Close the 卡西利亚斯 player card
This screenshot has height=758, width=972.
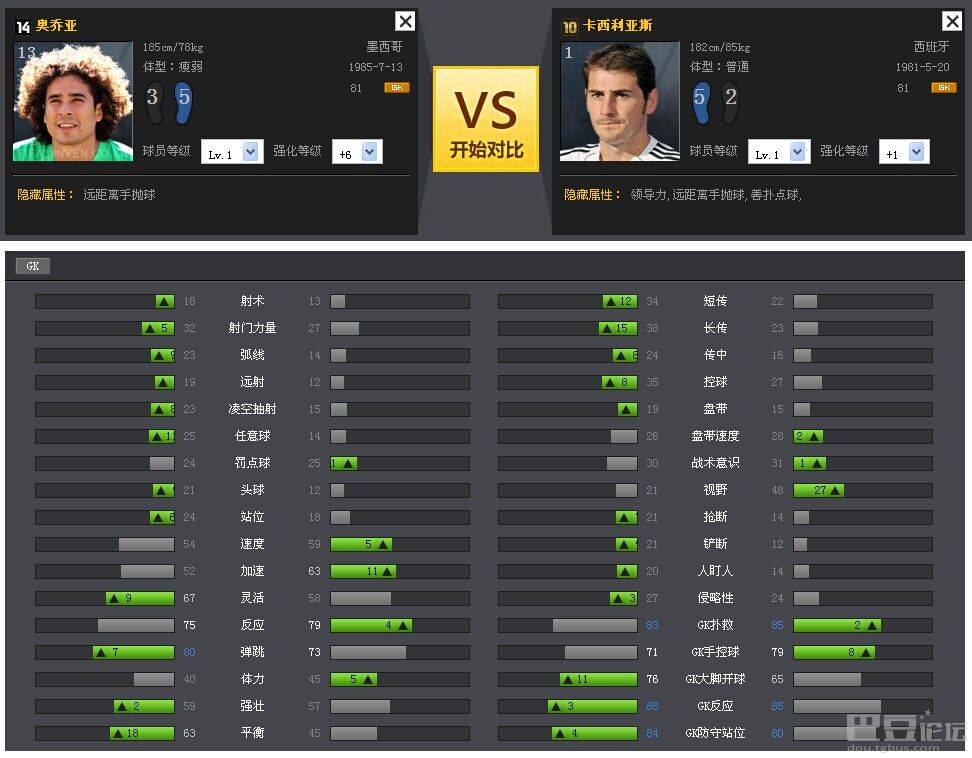pyautogui.click(x=951, y=21)
